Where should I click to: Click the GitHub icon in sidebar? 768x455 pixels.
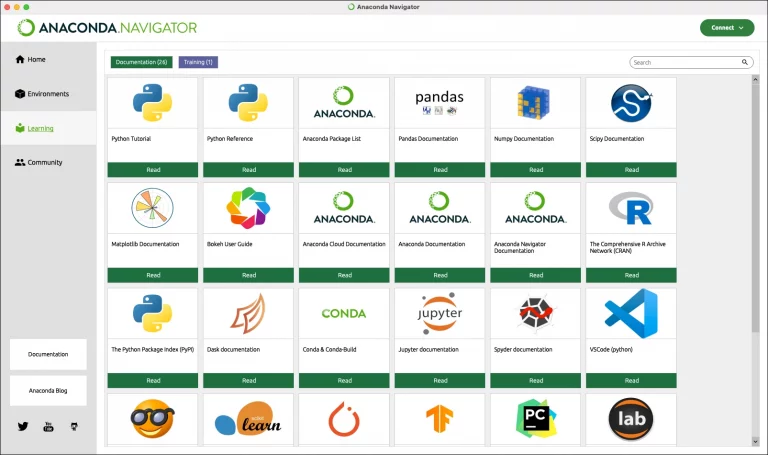74,426
